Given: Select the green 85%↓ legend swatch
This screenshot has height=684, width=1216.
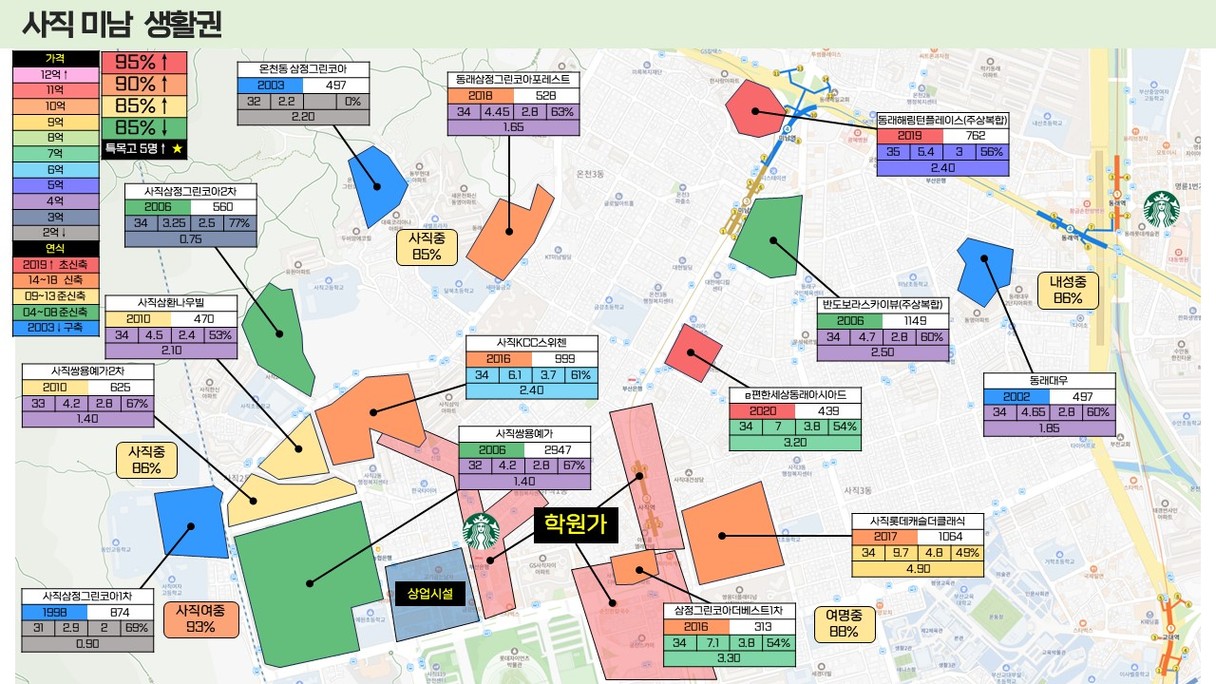Looking at the screenshot, I should point(143,128).
